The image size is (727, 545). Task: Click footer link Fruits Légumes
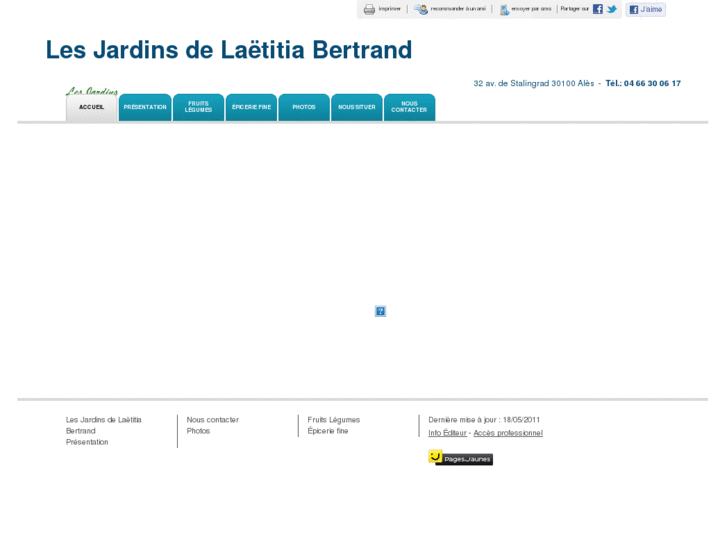[333, 420]
